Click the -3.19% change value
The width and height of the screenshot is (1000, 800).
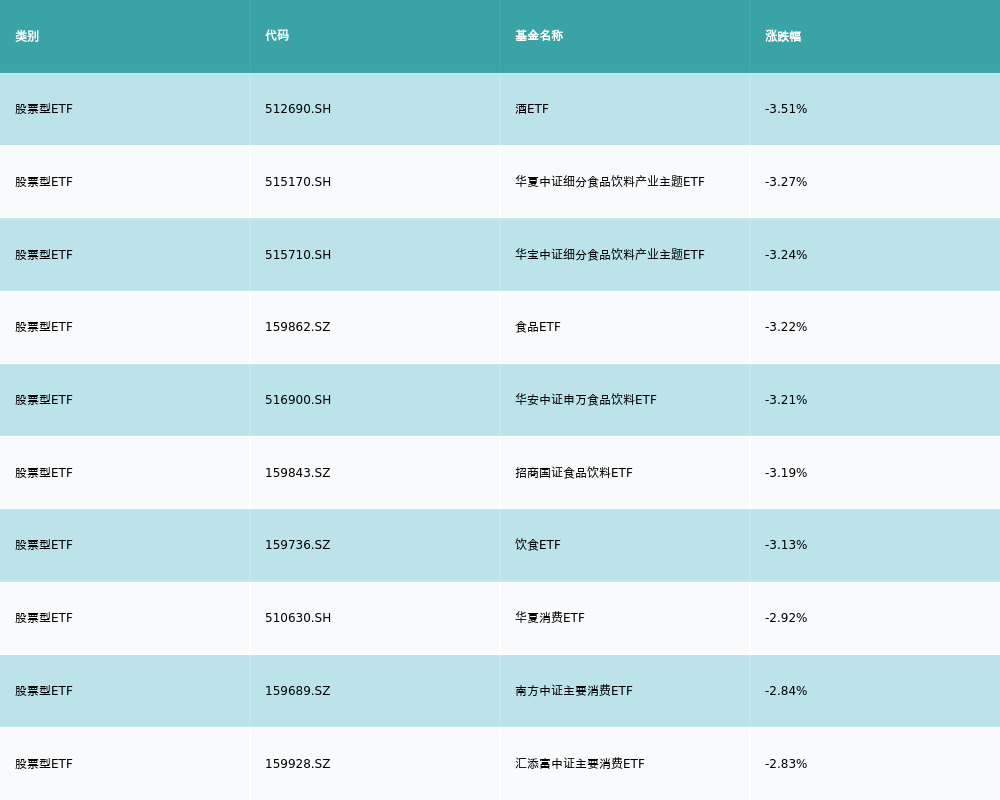(x=786, y=473)
